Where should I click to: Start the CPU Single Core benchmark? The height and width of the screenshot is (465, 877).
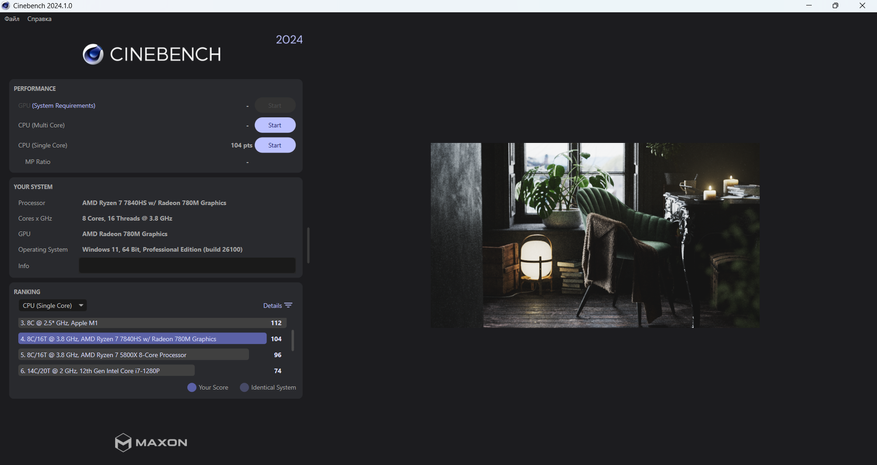275,145
